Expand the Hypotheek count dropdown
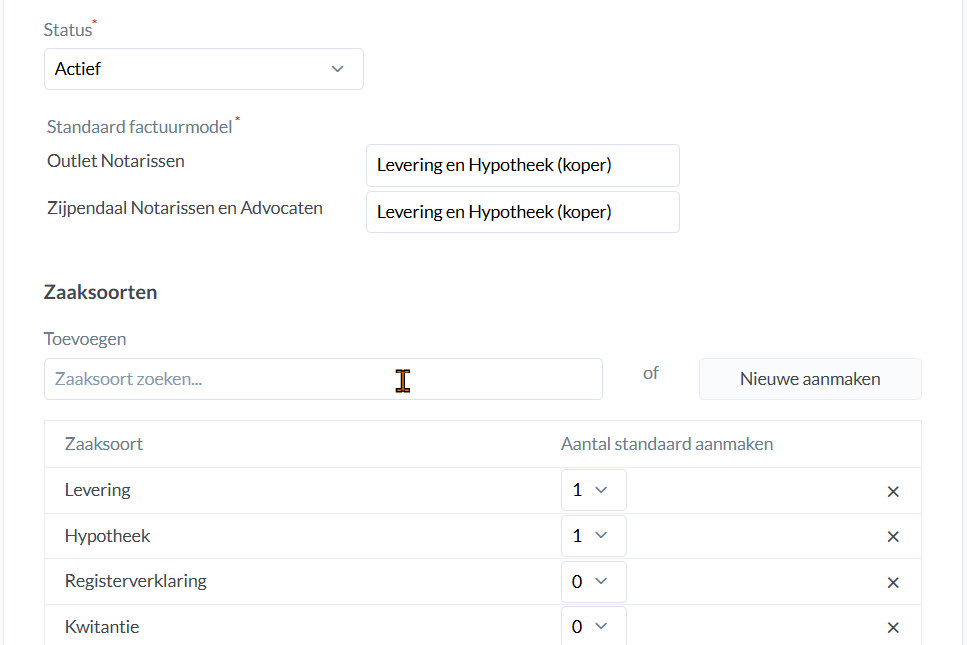 593,536
